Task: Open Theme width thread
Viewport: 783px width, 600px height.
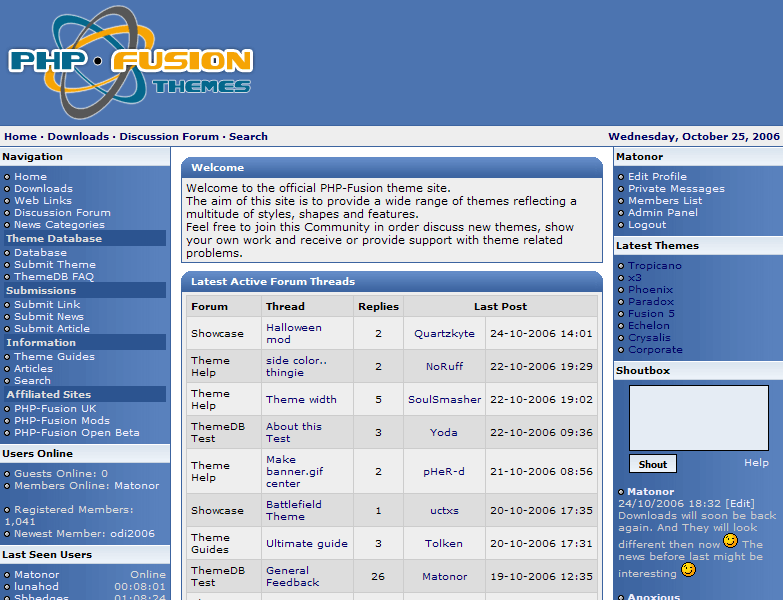Action: 301,399
